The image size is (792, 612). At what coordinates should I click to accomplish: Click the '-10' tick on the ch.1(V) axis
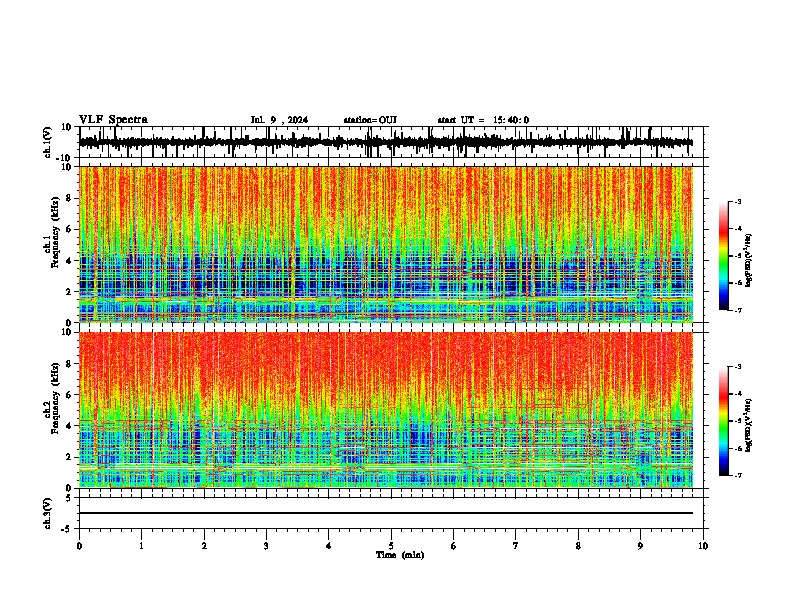(64, 158)
